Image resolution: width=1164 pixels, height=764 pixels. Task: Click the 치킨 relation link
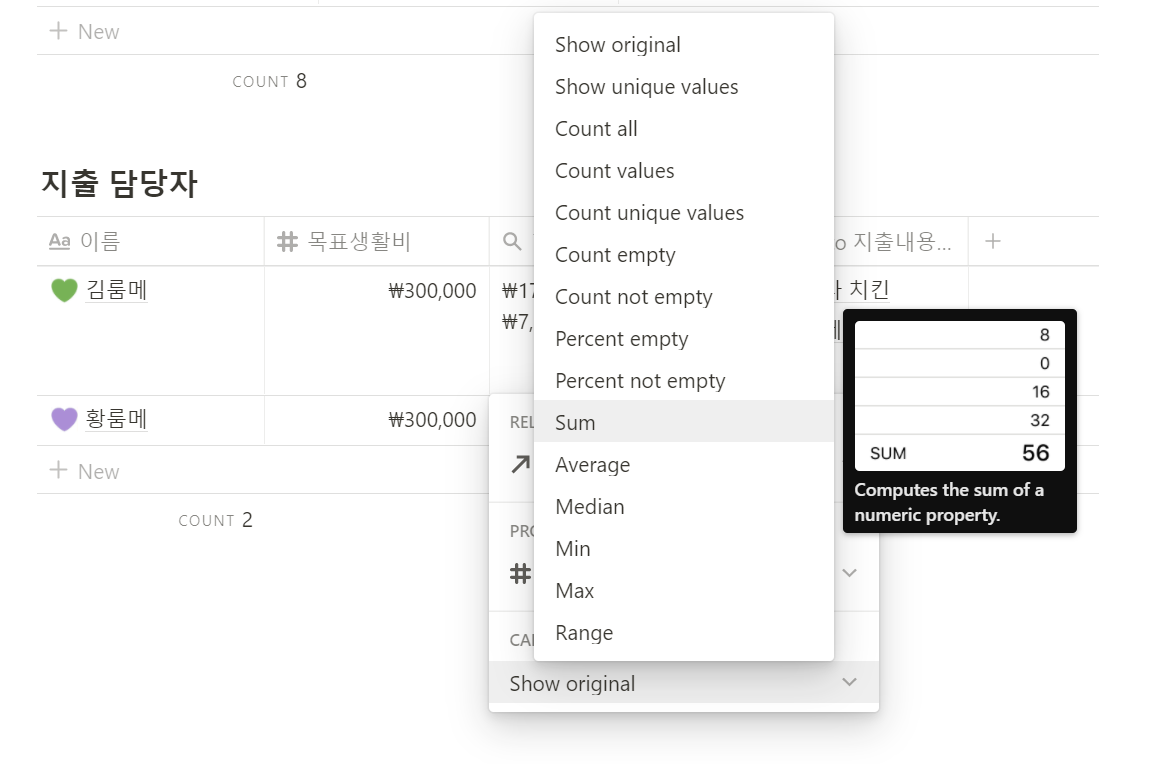click(x=869, y=290)
